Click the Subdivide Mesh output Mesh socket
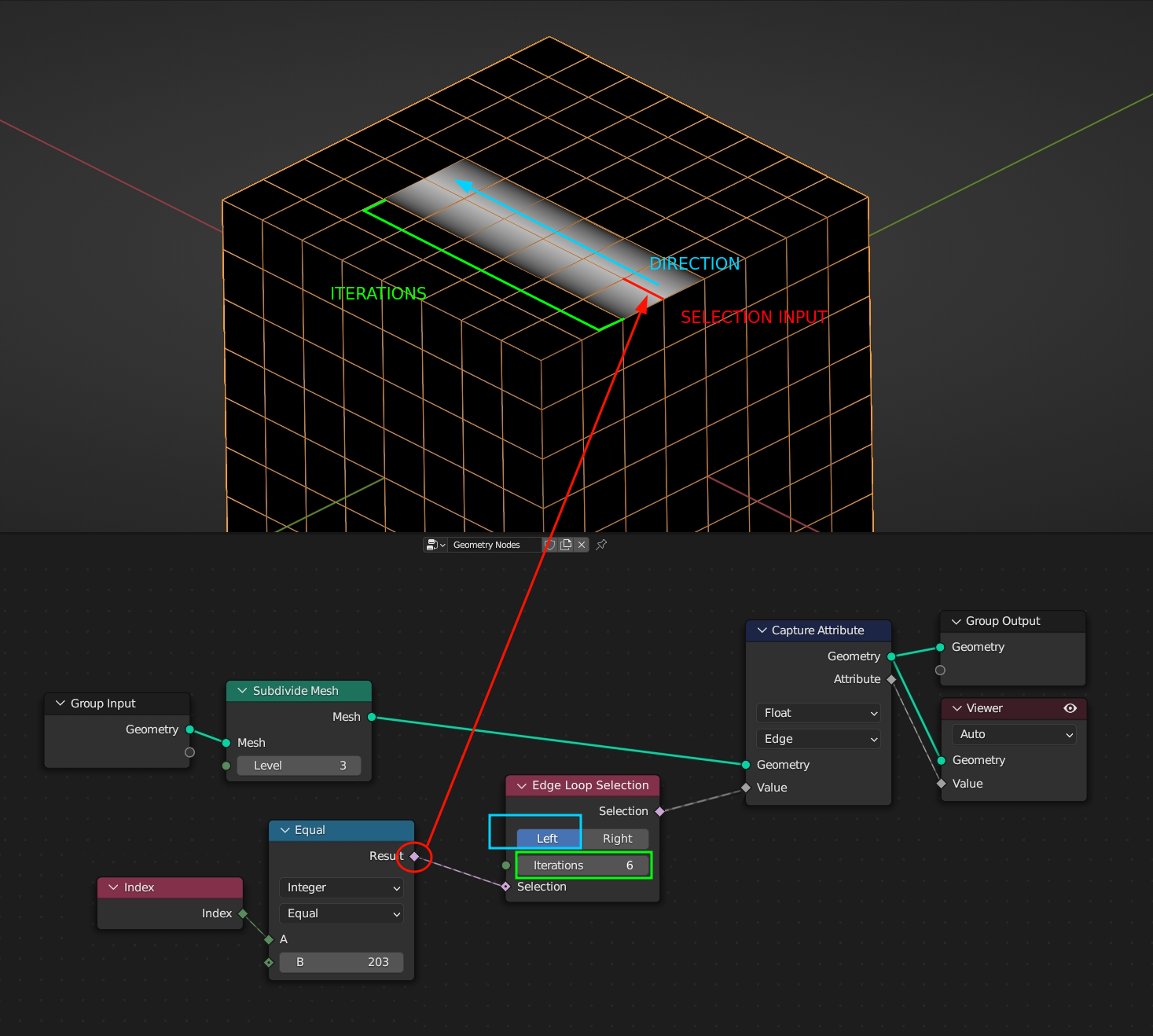The width and height of the screenshot is (1153, 1036). [x=372, y=717]
